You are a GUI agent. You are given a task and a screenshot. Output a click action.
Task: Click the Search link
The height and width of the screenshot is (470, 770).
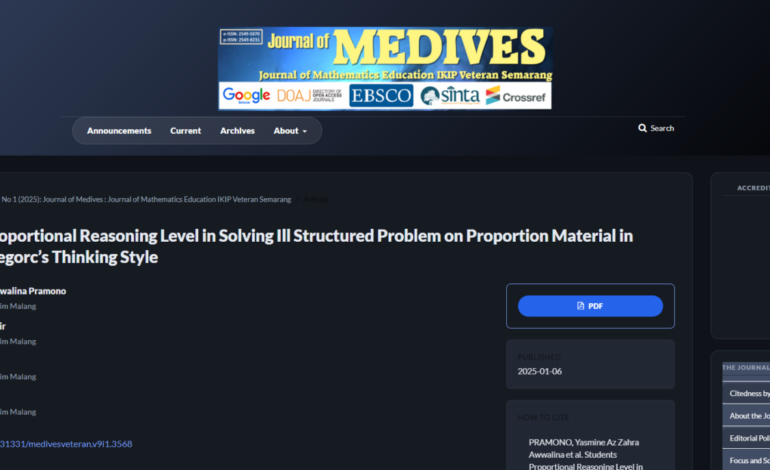tap(656, 128)
